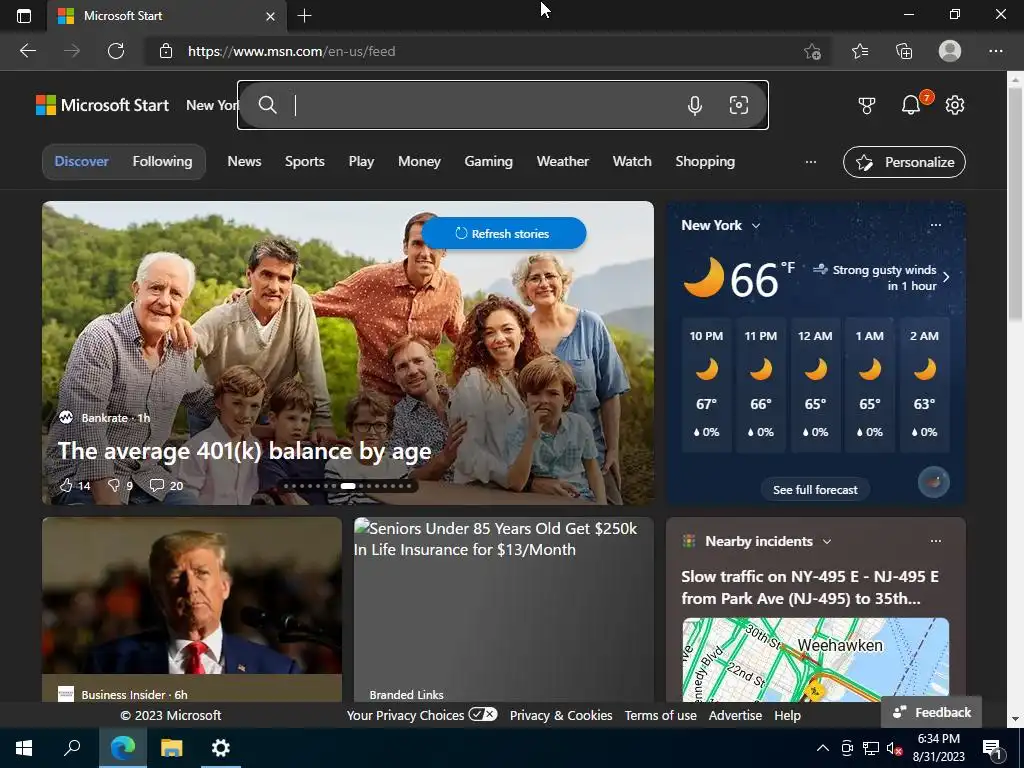Go back with the browser back arrow
This screenshot has height=768, width=1024.
(x=27, y=51)
